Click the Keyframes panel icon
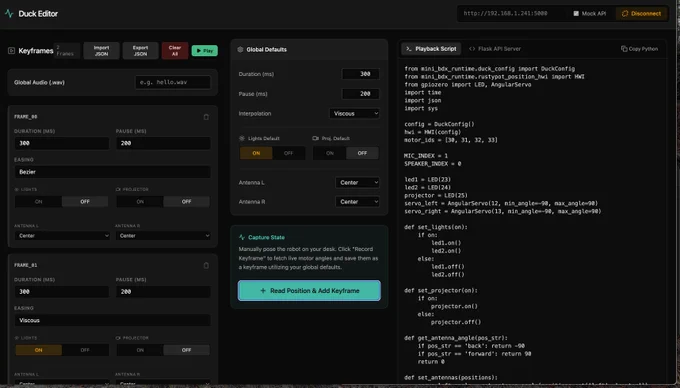Screen dimensions: 680x388 11,51
